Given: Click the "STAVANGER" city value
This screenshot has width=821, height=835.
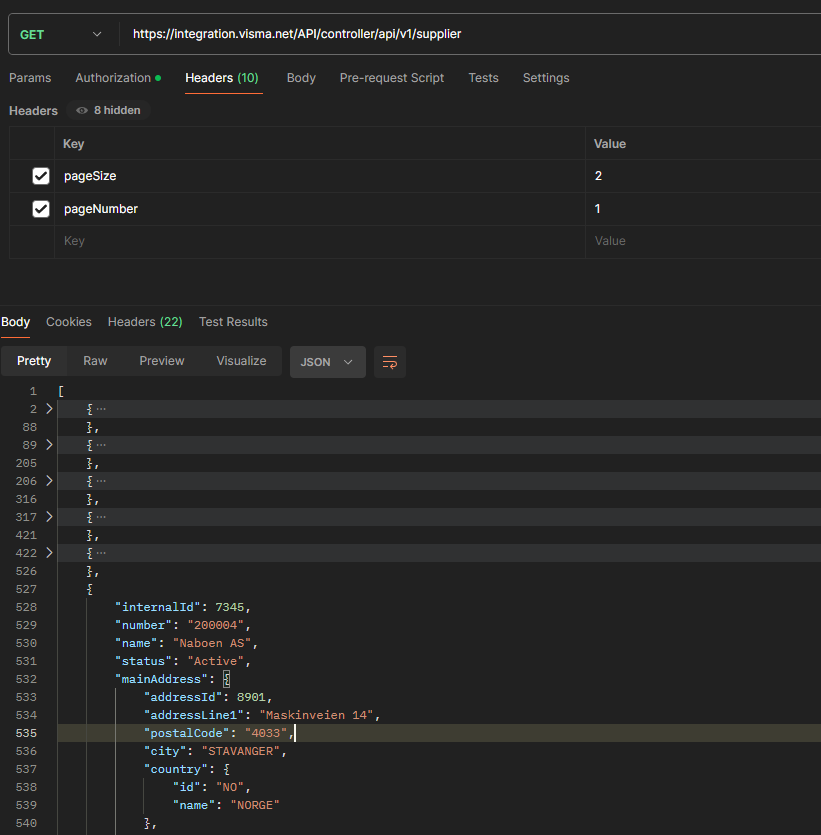Looking at the screenshot, I should coord(241,751).
